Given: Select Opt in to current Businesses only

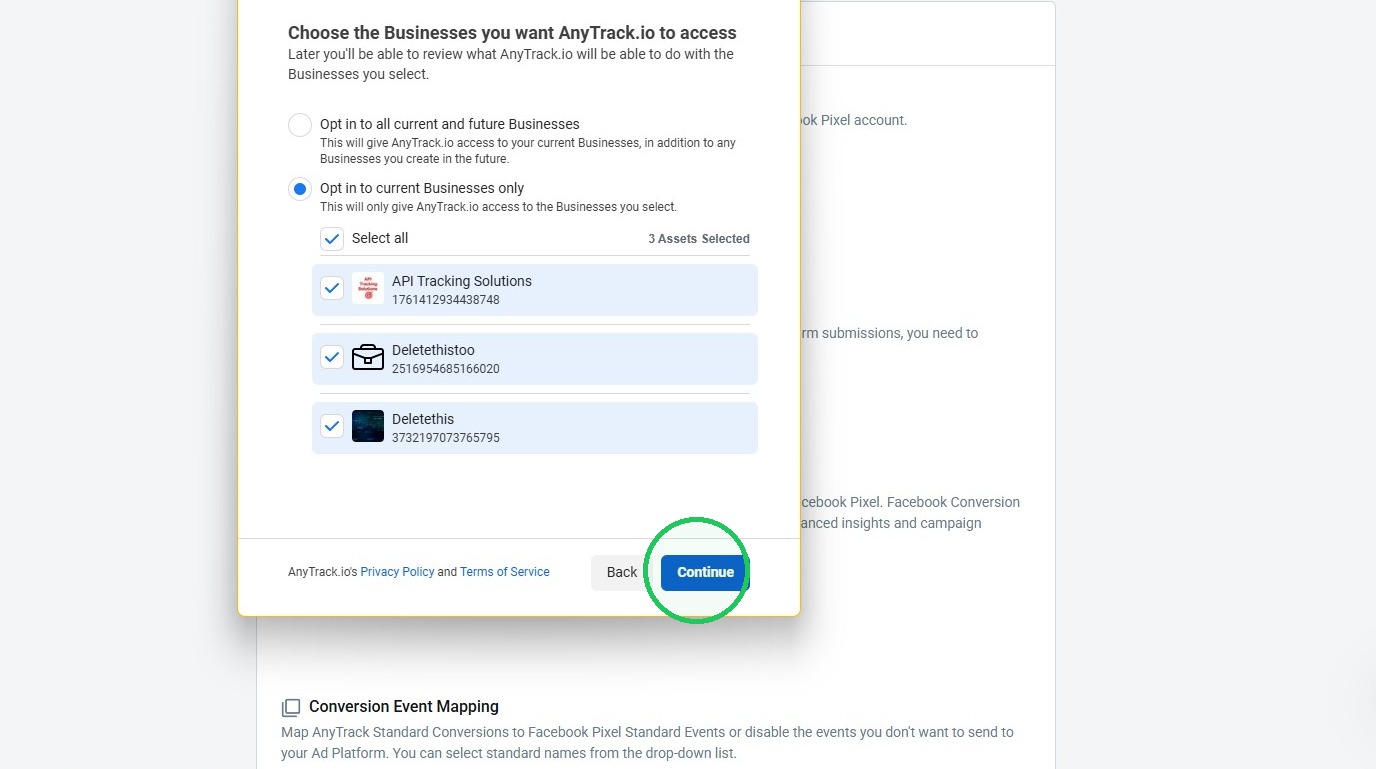Looking at the screenshot, I should pos(300,189).
